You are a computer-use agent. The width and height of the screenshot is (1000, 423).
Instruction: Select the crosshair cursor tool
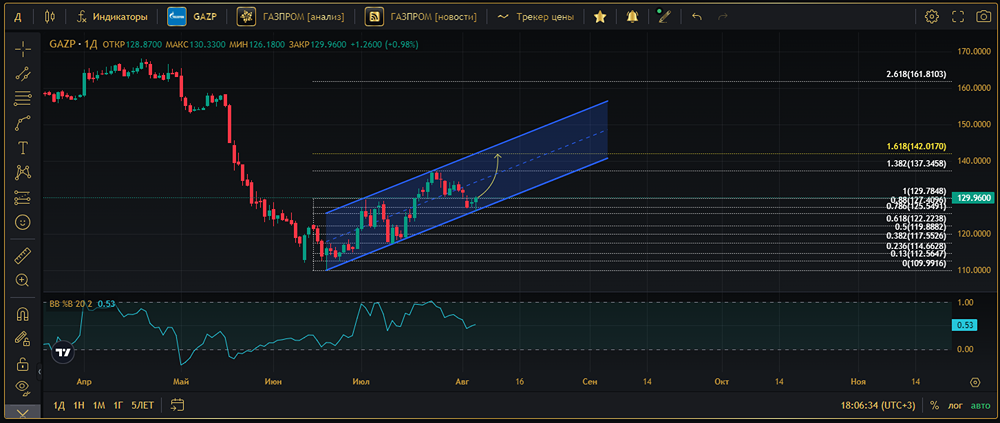[22, 50]
